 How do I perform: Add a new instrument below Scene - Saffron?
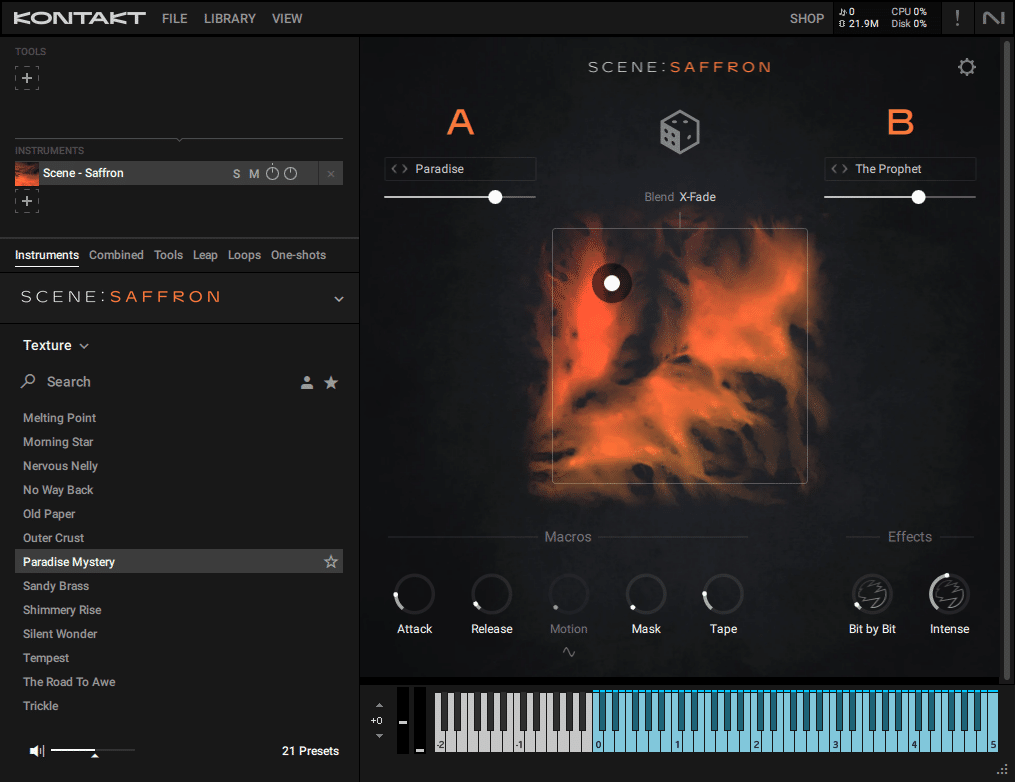click(27, 201)
